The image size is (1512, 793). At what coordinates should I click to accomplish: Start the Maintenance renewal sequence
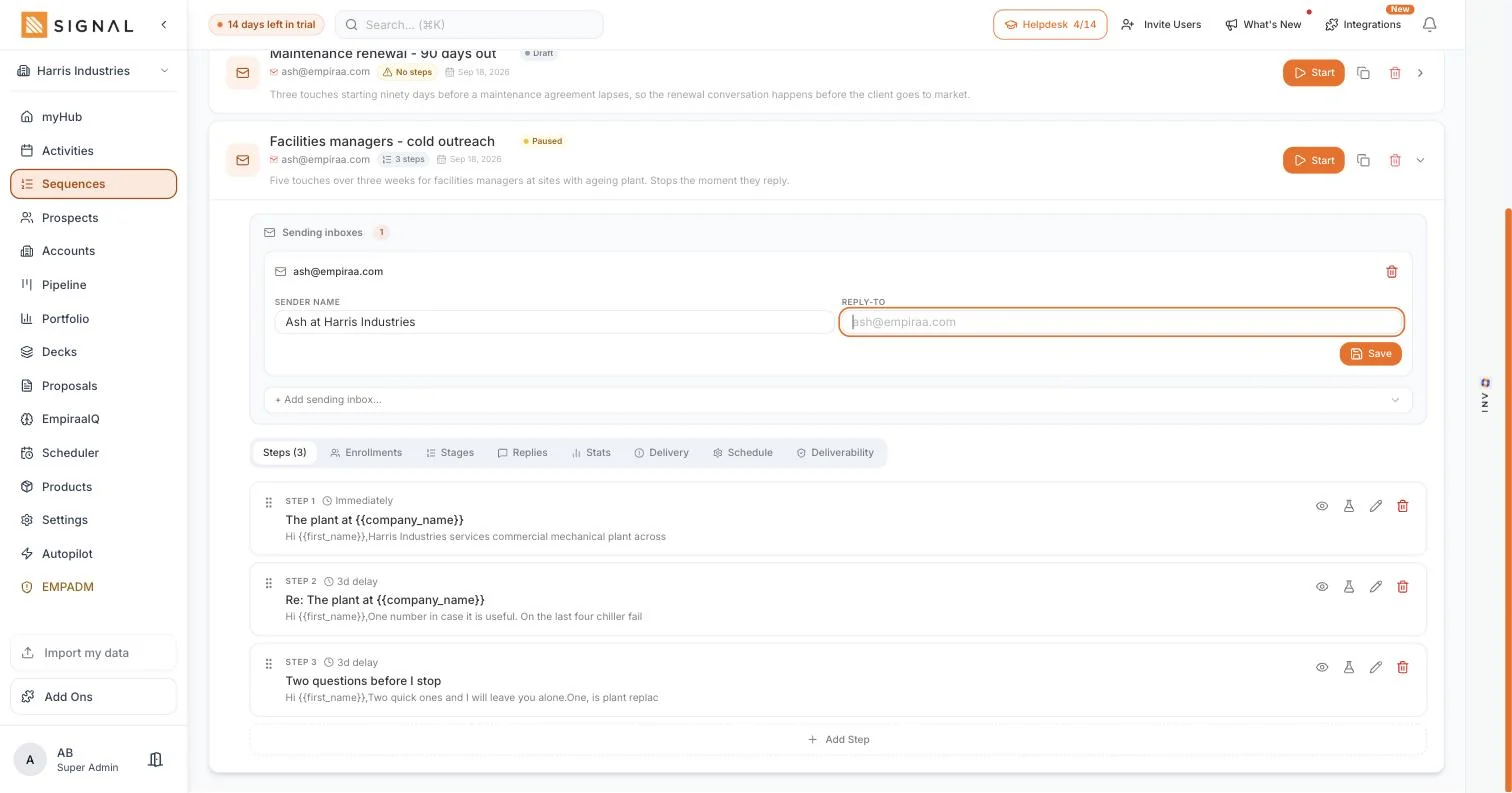tap(1314, 73)
